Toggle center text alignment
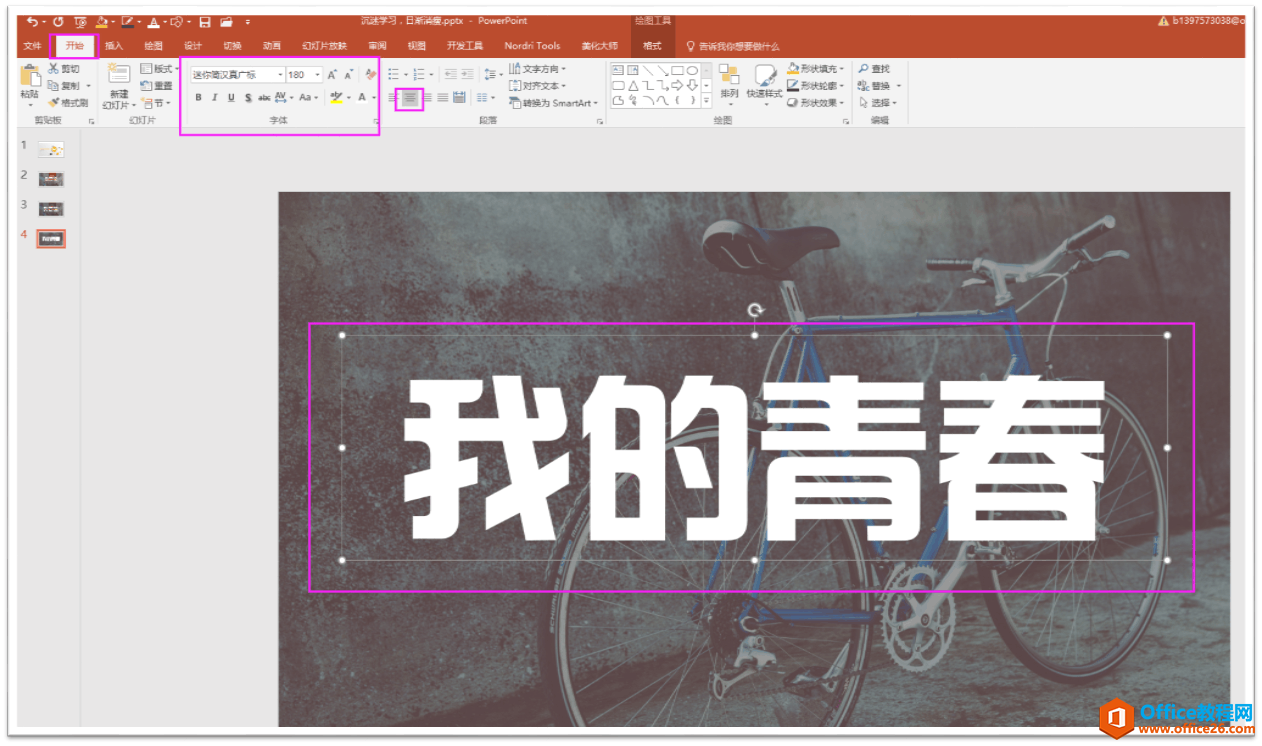Image resolution: width=1262 pixels, height=746 pixels. click(x=410, y=99)
